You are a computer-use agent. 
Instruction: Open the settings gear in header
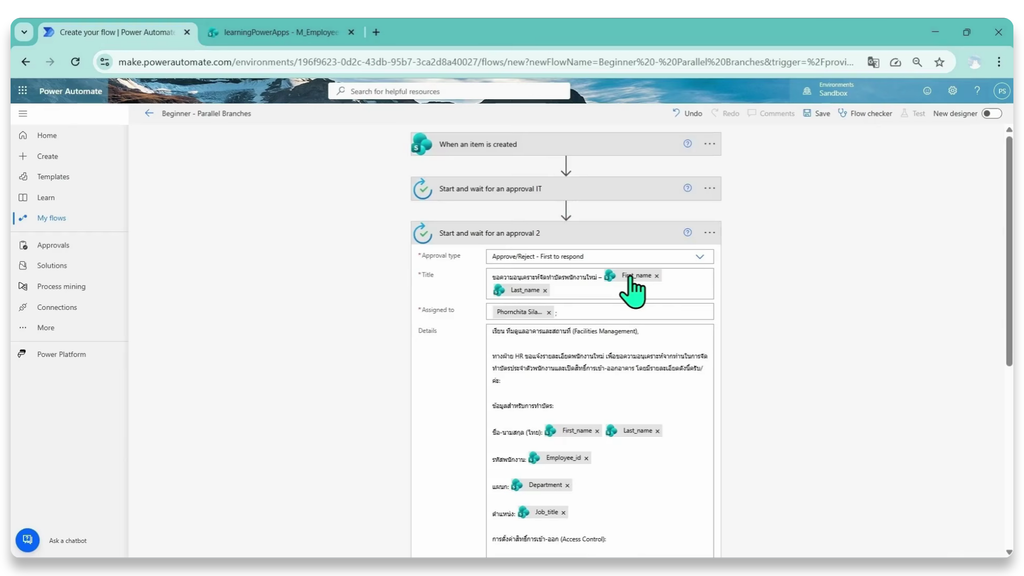952,91
